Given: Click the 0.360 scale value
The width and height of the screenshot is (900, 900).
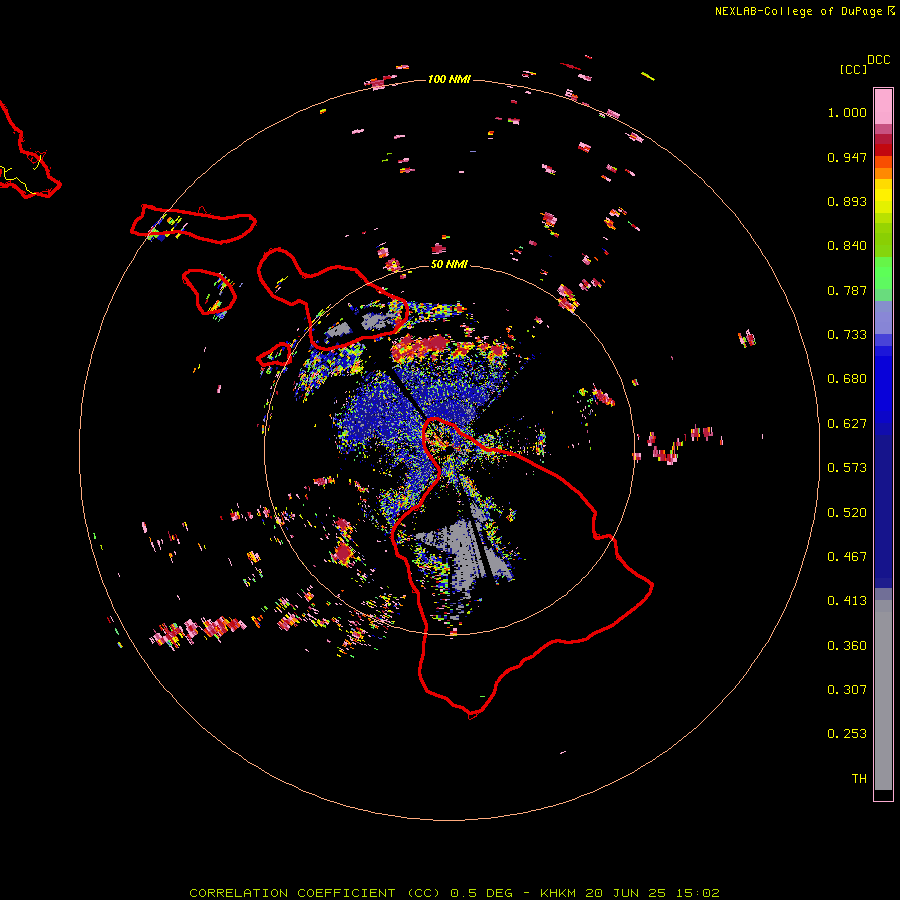Looking at the screenshot, I should (x=847, y=646).
